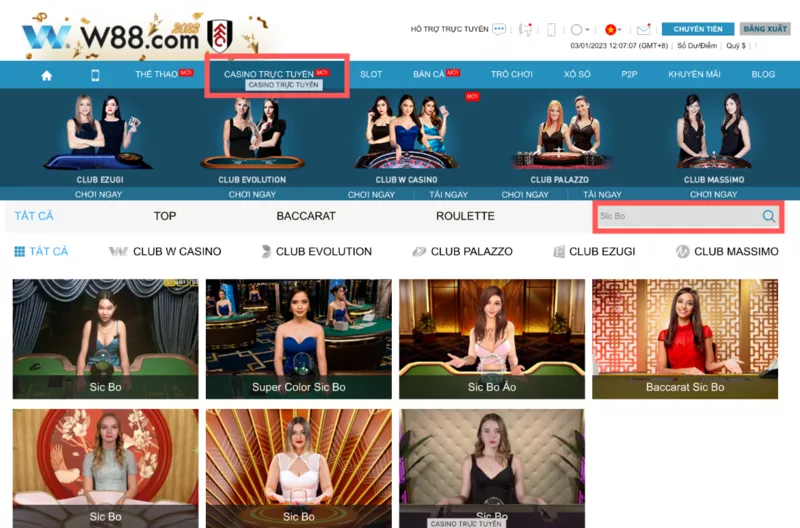Open the KHUYẾN MÃI menu item
Image resolution: width=800 pixels, height=528 pixels.
(x=694, y=74)
